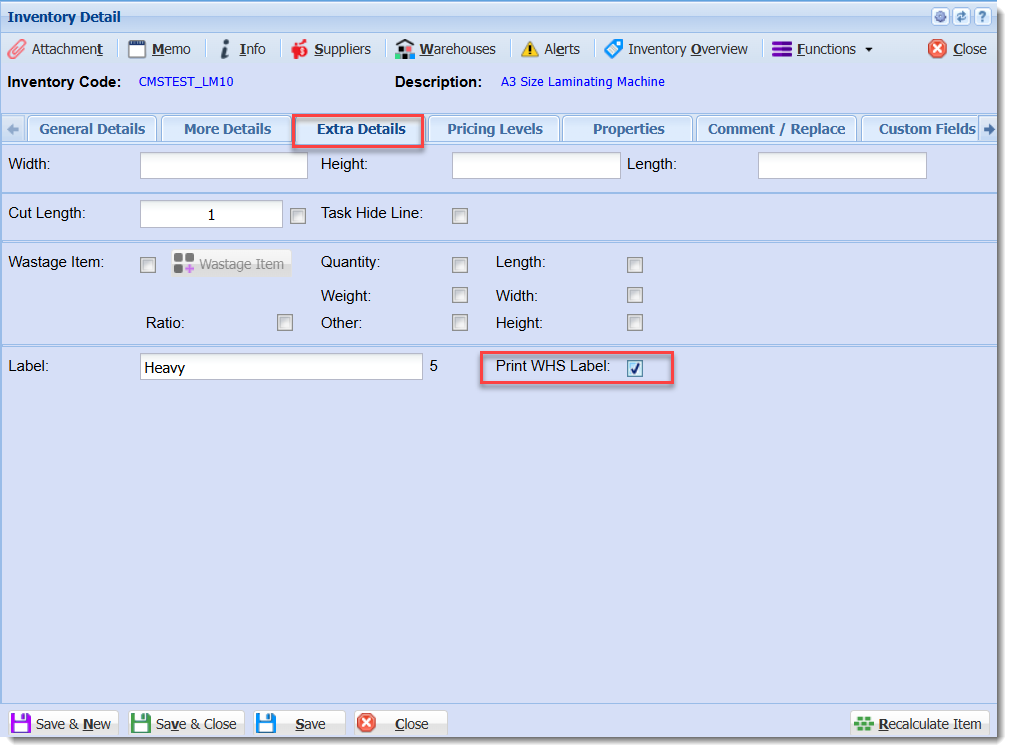Show item Info
The image size is (1012, 752).
pyautogui.click(x=243, y=49)
